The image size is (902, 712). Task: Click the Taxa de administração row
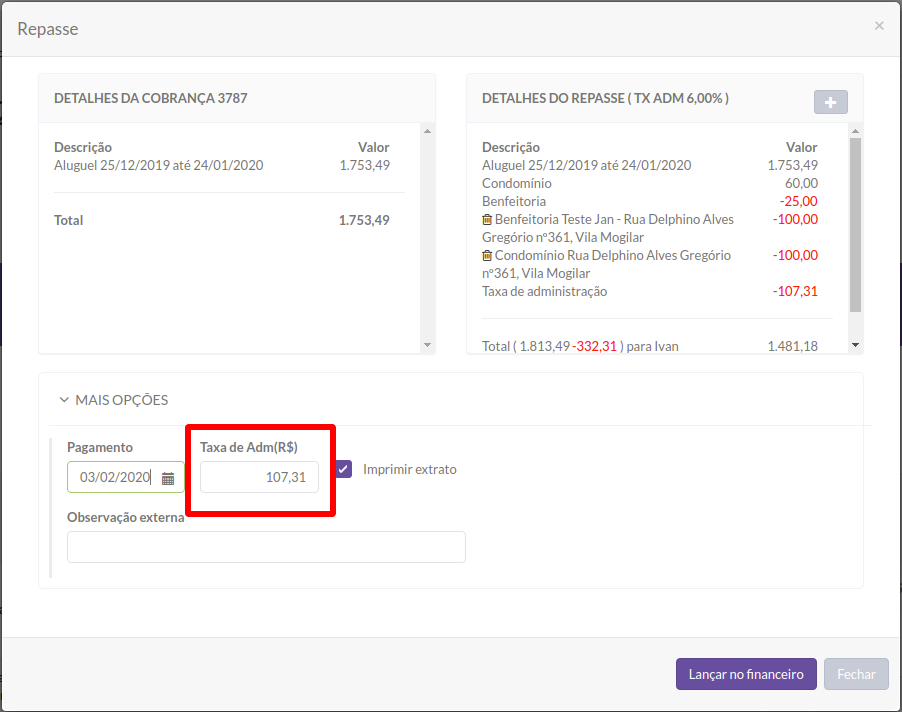point(649,292)
